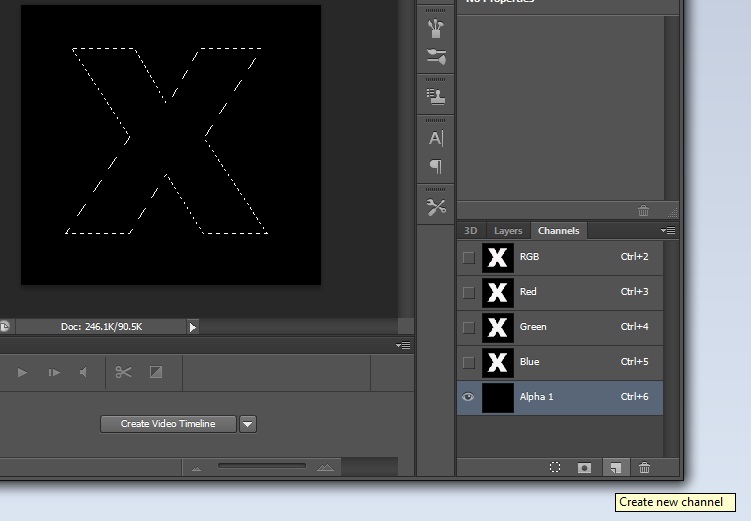Open the Tool Presets panel icon

click(436, 207)
